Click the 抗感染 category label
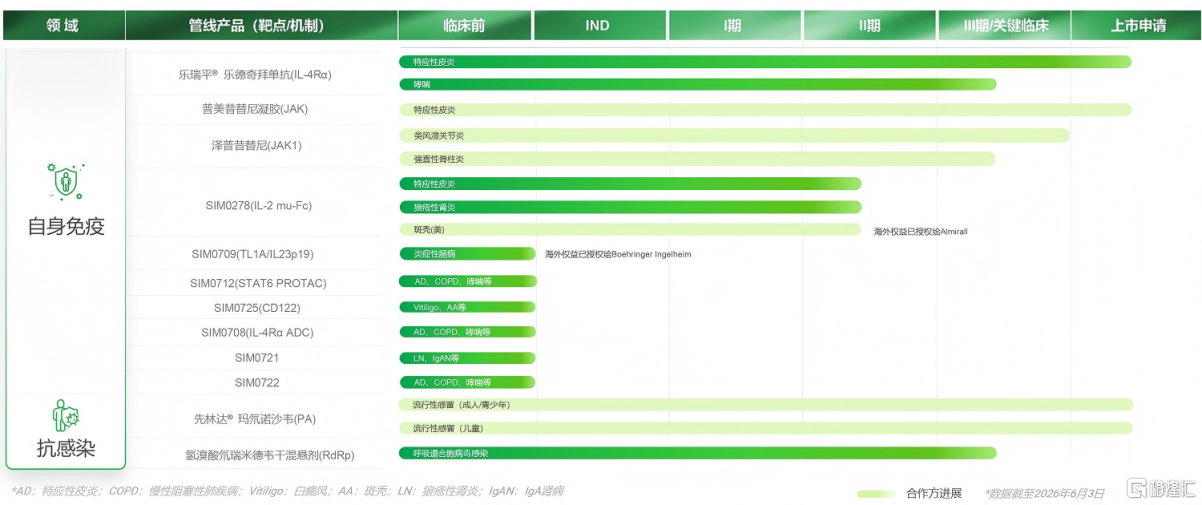1202x505 pixels. click(x=66, y=448)
